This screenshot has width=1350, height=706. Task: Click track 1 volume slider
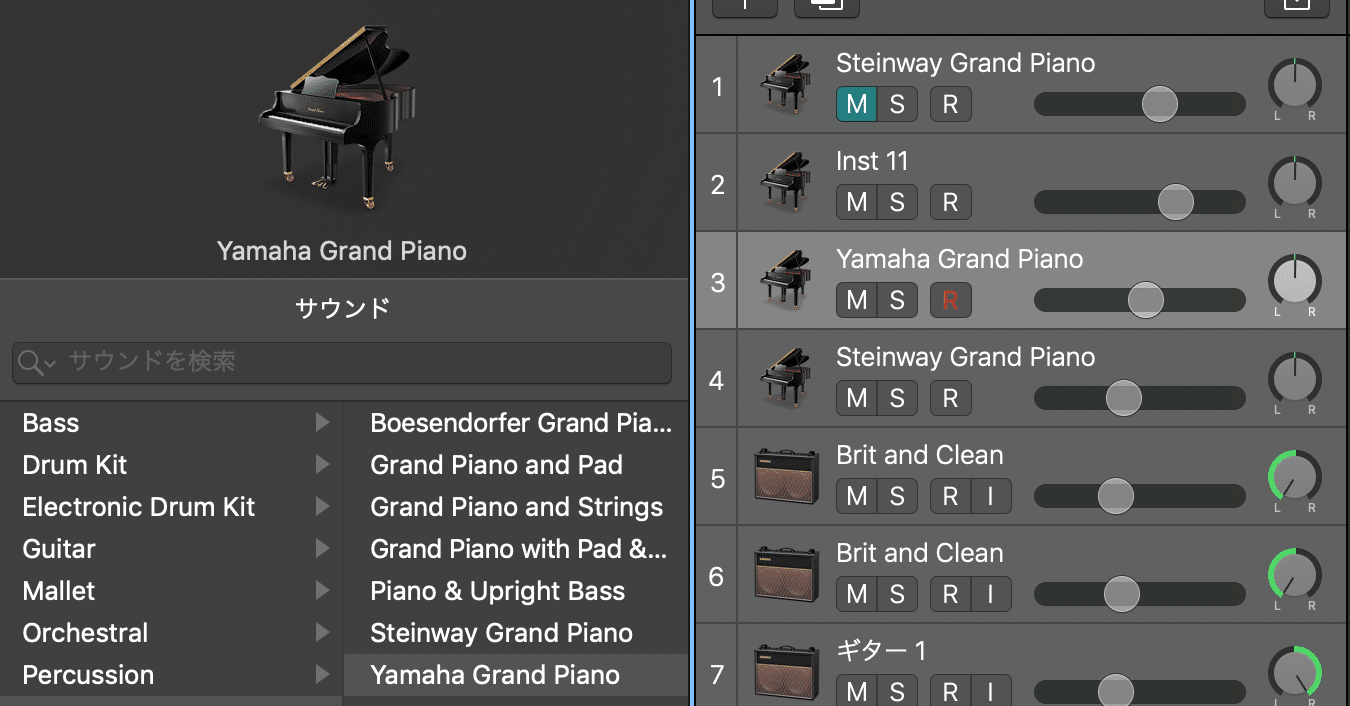tap(1140, 104)
